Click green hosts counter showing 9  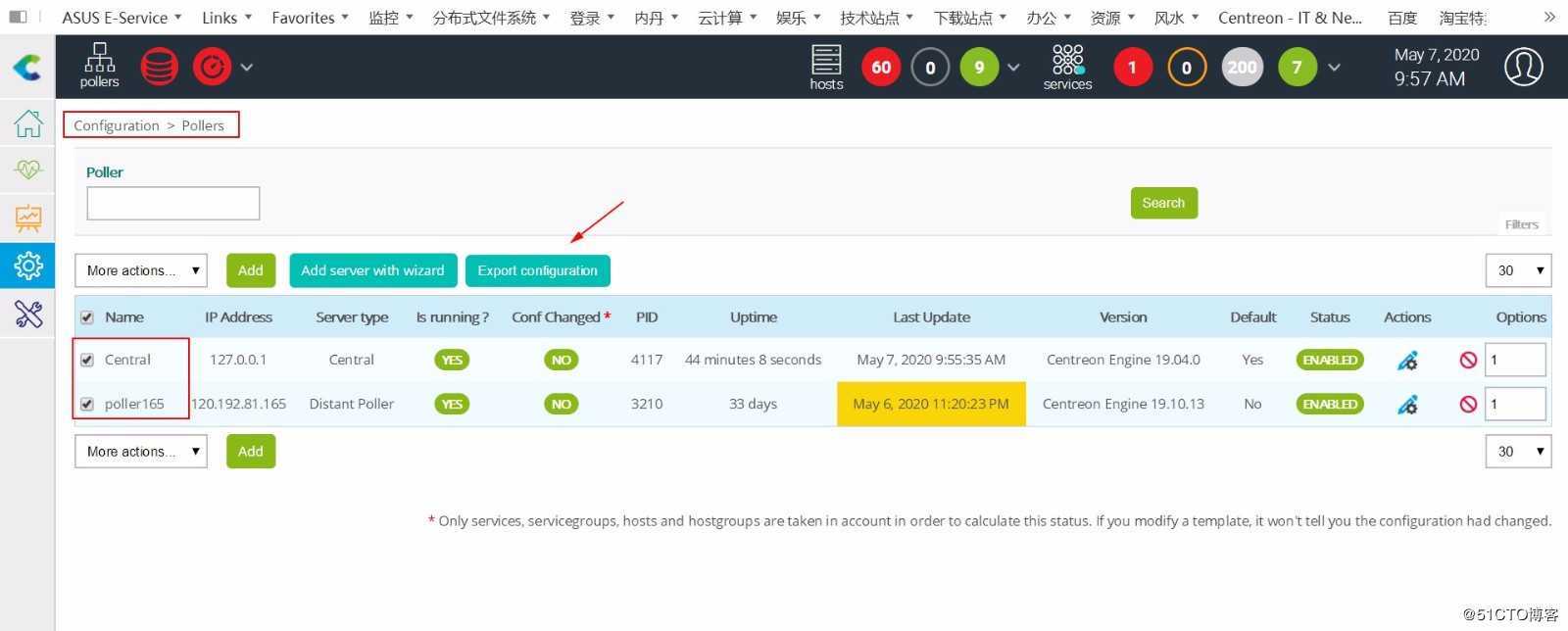coord(979,67)
